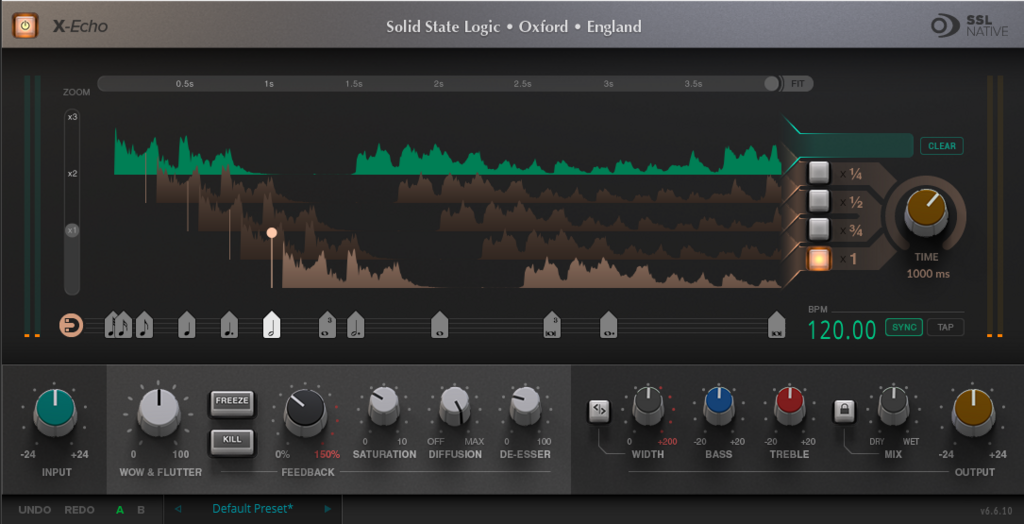Image resolution: width=1024 pixels, height=524 pixels.
Task: Select the quarter note delay marker
Action: tap(187, 325)
